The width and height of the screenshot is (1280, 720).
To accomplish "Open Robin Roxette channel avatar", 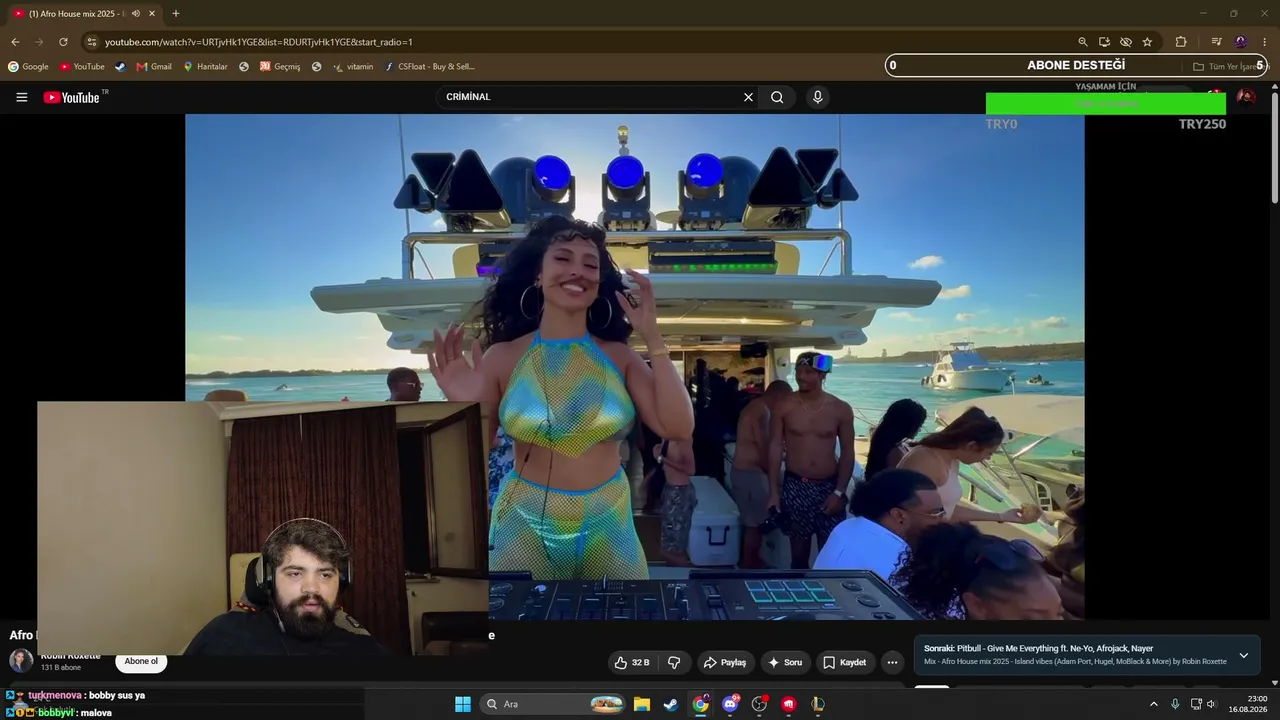I will pos(21,661).
